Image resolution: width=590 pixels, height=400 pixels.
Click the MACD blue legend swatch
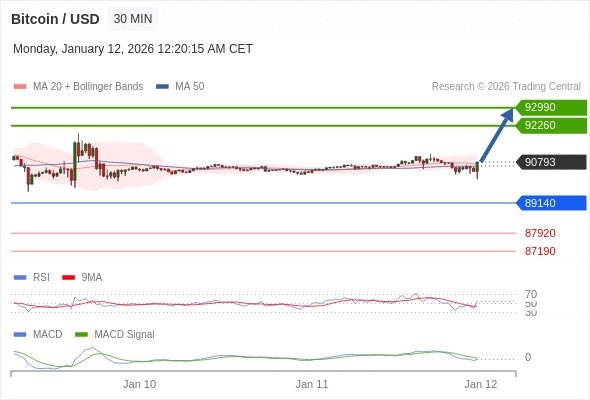click(20, 335)
